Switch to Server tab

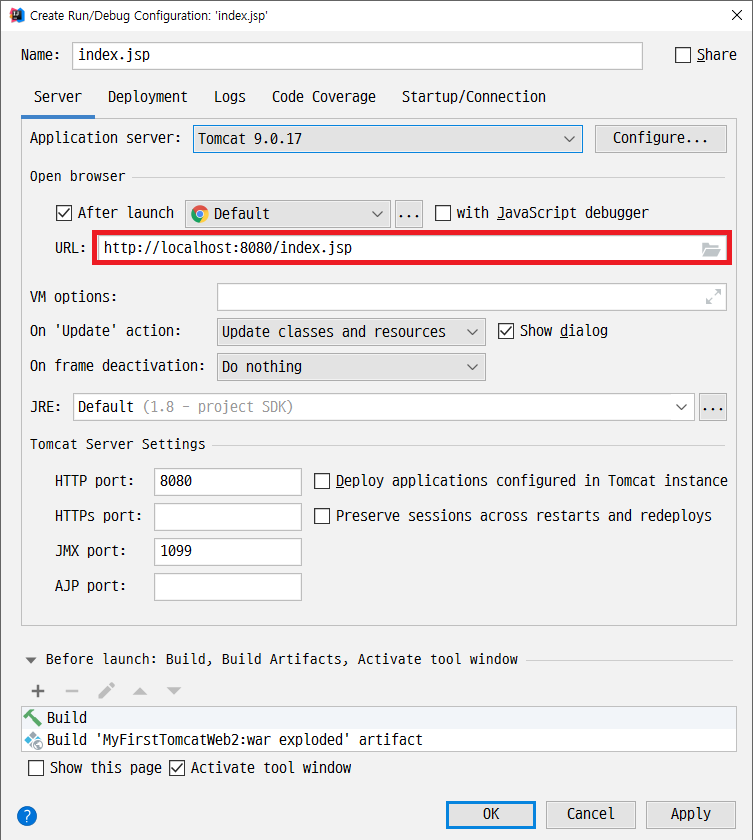point(58,97)
